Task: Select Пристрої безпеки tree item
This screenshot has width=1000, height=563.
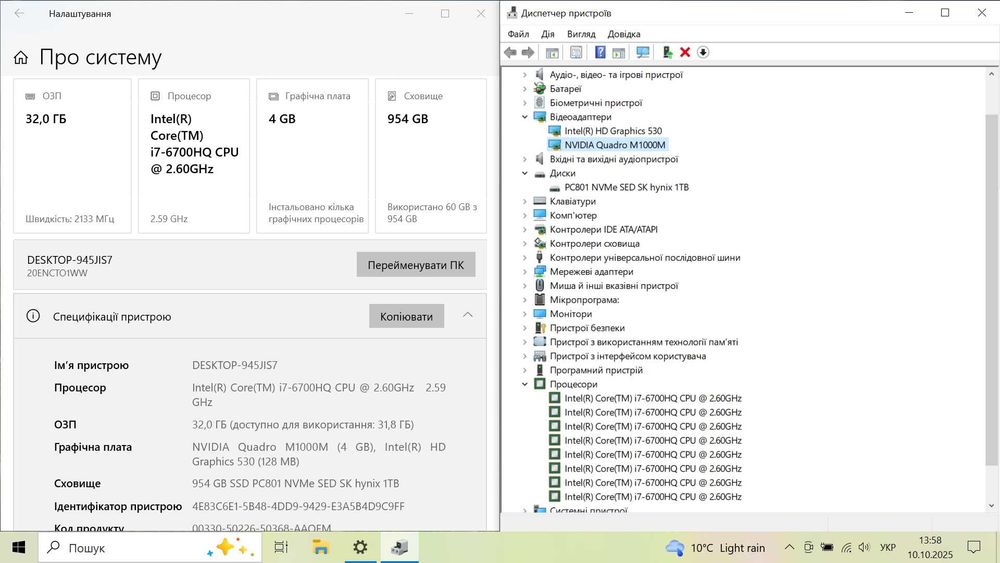Action: click(587, 328)
